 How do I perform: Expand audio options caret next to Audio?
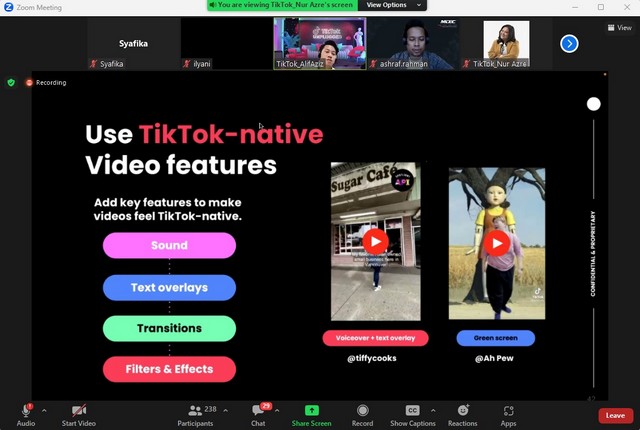point(44,410)
